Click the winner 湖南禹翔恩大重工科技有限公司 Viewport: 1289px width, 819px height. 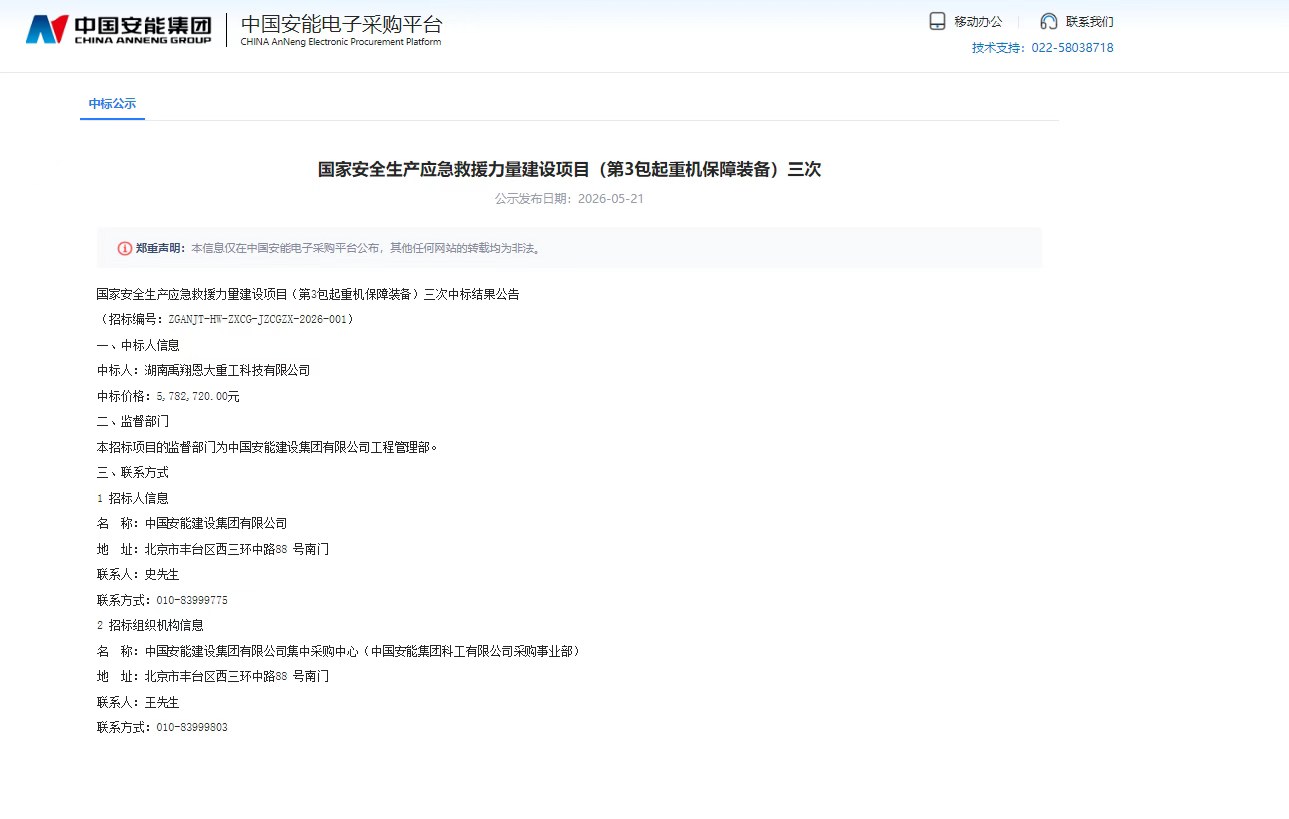(227, 370)
